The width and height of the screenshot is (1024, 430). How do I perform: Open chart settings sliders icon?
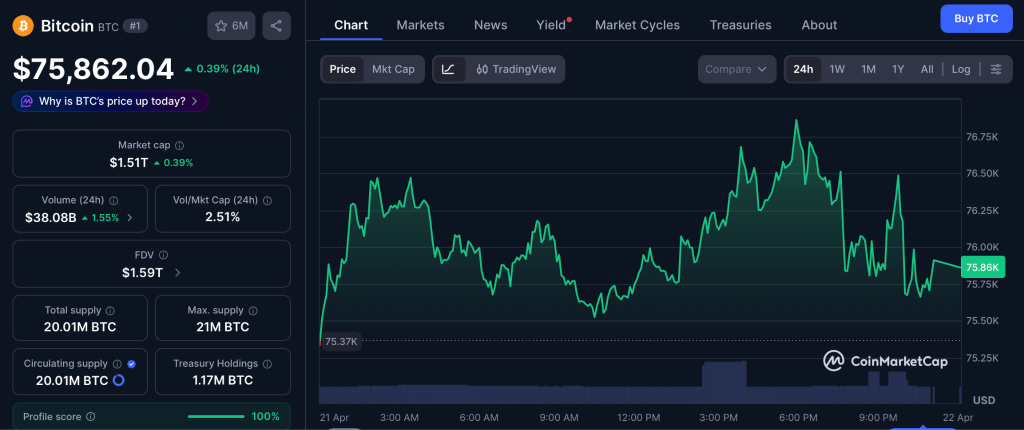(x=995, y=69)
